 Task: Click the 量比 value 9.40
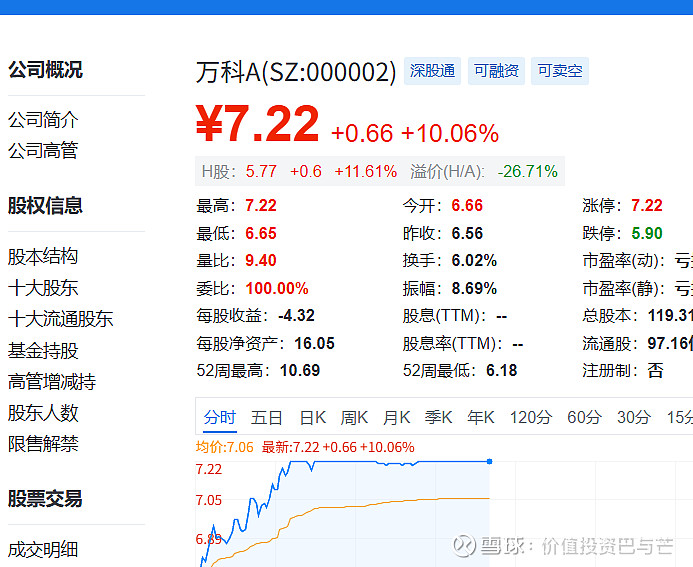click(x=261, y=261)
